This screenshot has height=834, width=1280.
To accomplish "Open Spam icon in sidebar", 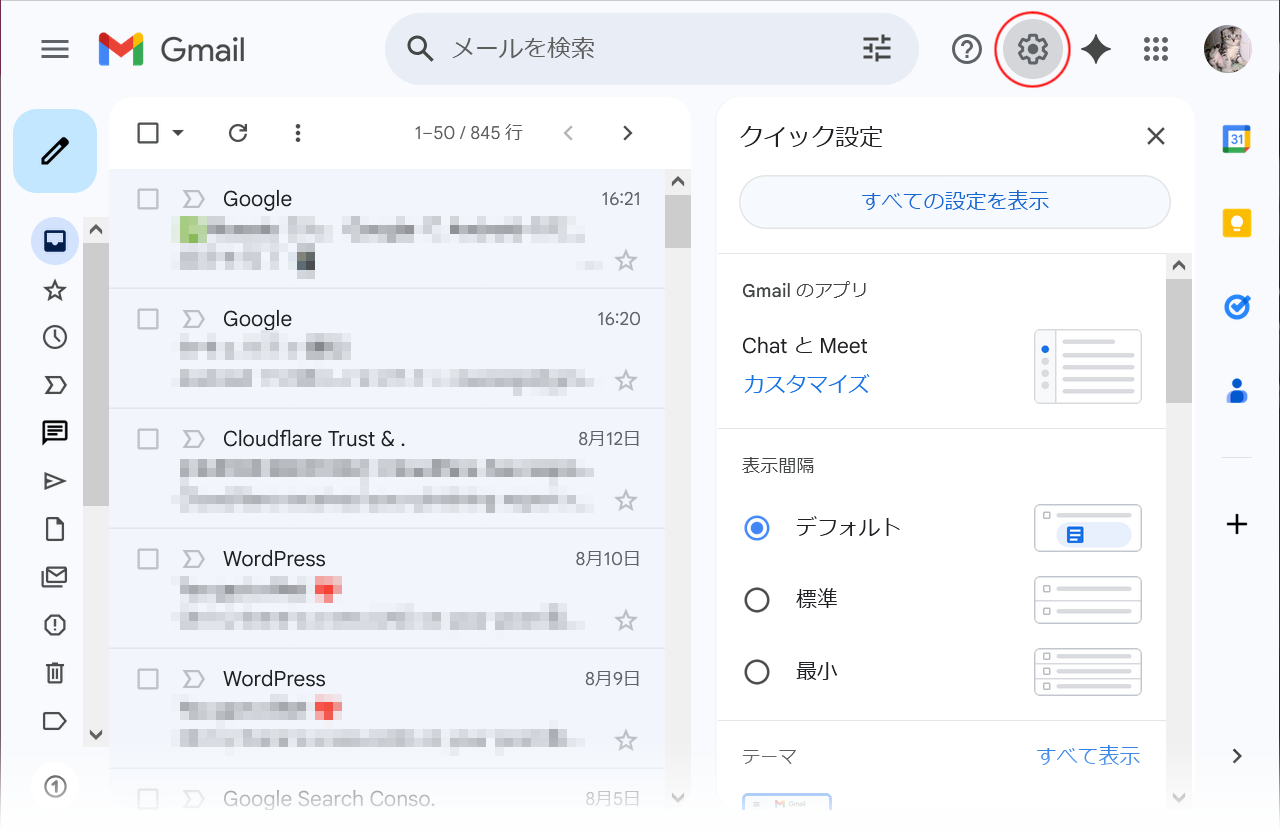I will click(x=55, y=625).
